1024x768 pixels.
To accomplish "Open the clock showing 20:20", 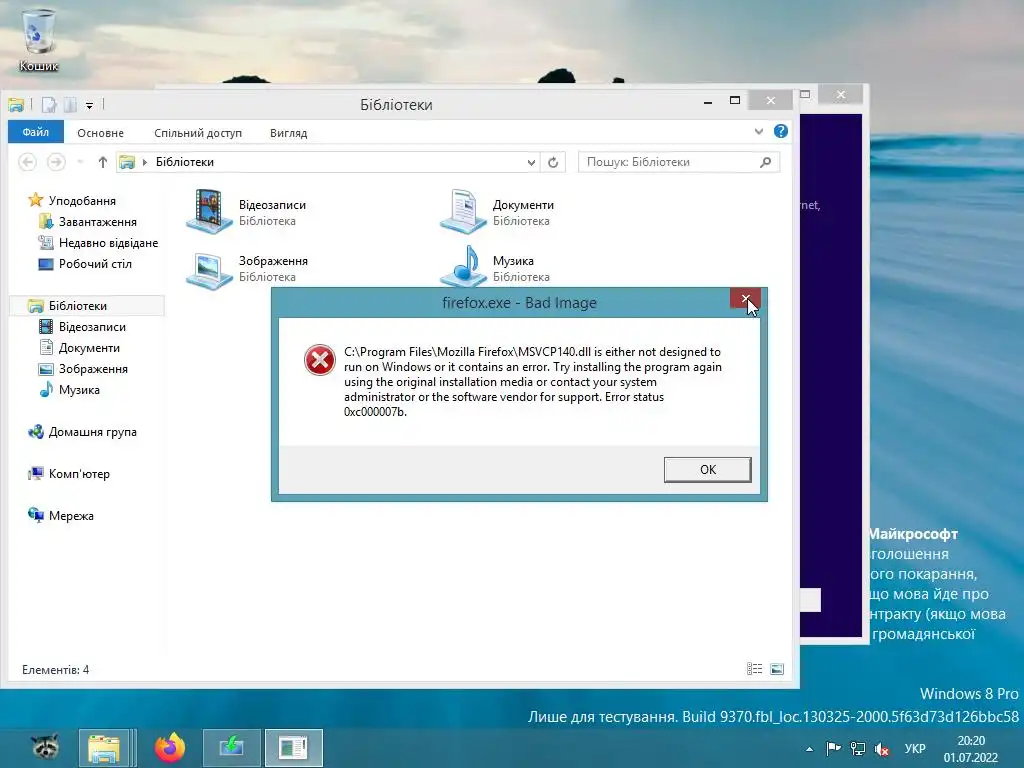I will click(x=970, y=749).
